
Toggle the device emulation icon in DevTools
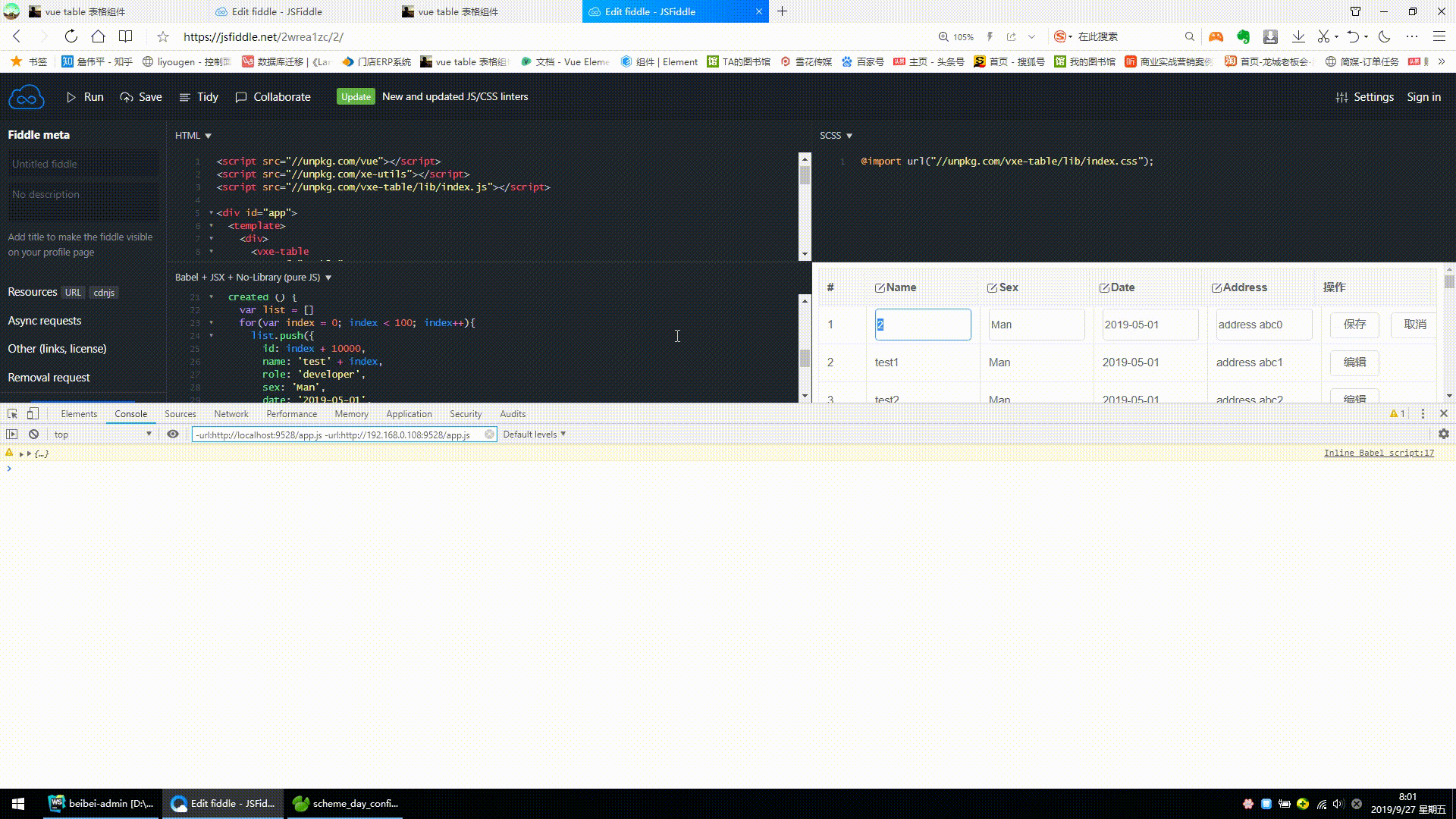(32, 413)
